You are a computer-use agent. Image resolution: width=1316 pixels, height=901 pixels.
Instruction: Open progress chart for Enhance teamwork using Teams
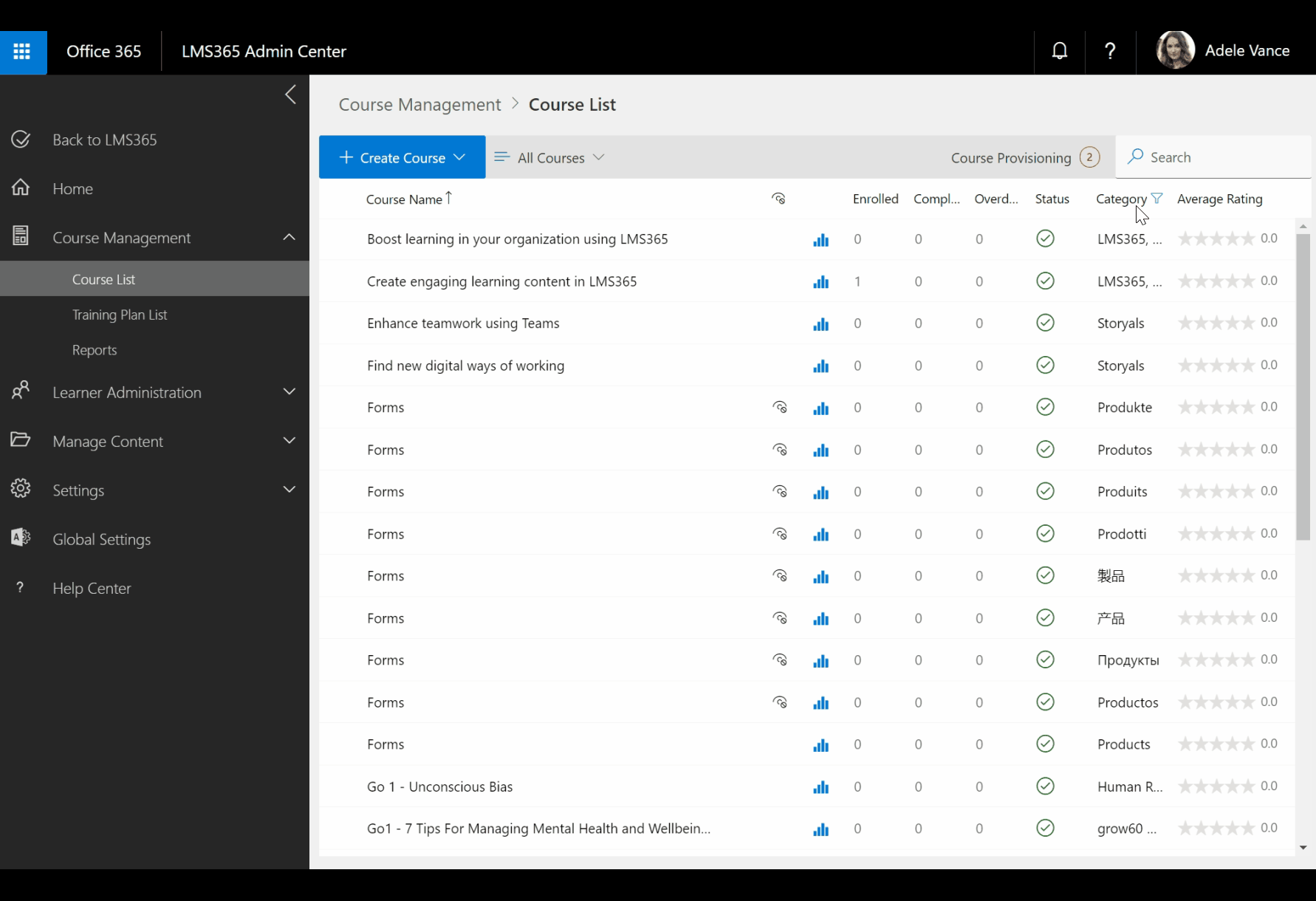tap(821, 323)
